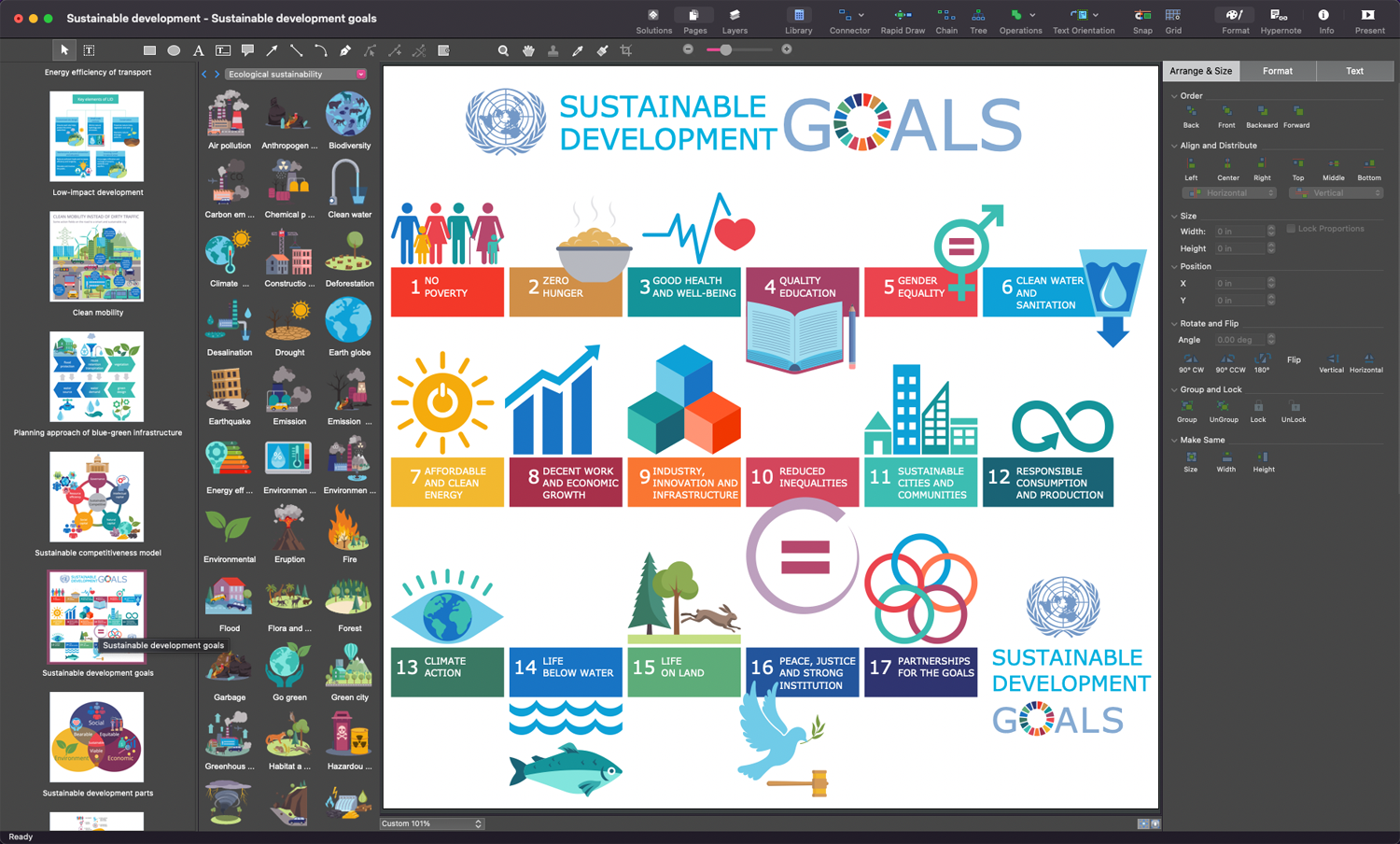Select the crop tool
The height and width of the screenshot is (844, 1400).
click(x=626, y=50)
